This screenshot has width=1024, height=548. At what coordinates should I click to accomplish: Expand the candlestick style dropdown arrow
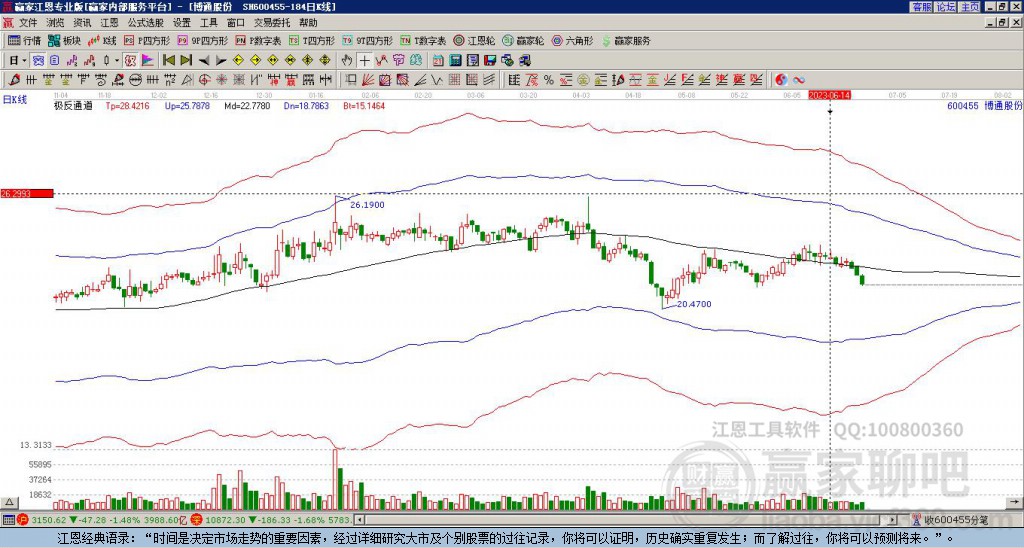click(x=117, y=61)
